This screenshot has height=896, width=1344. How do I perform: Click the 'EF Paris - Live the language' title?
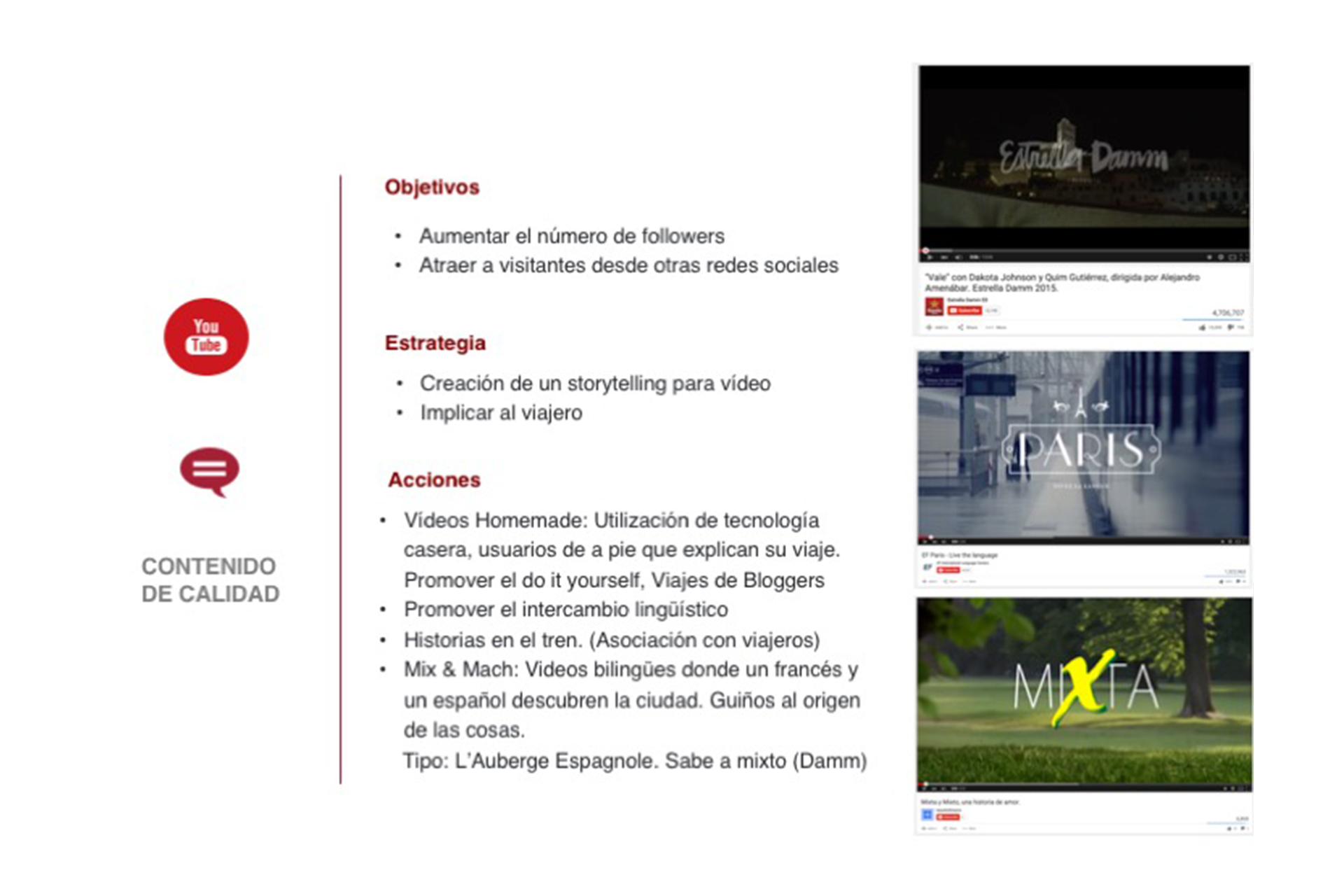coord(960,555)
